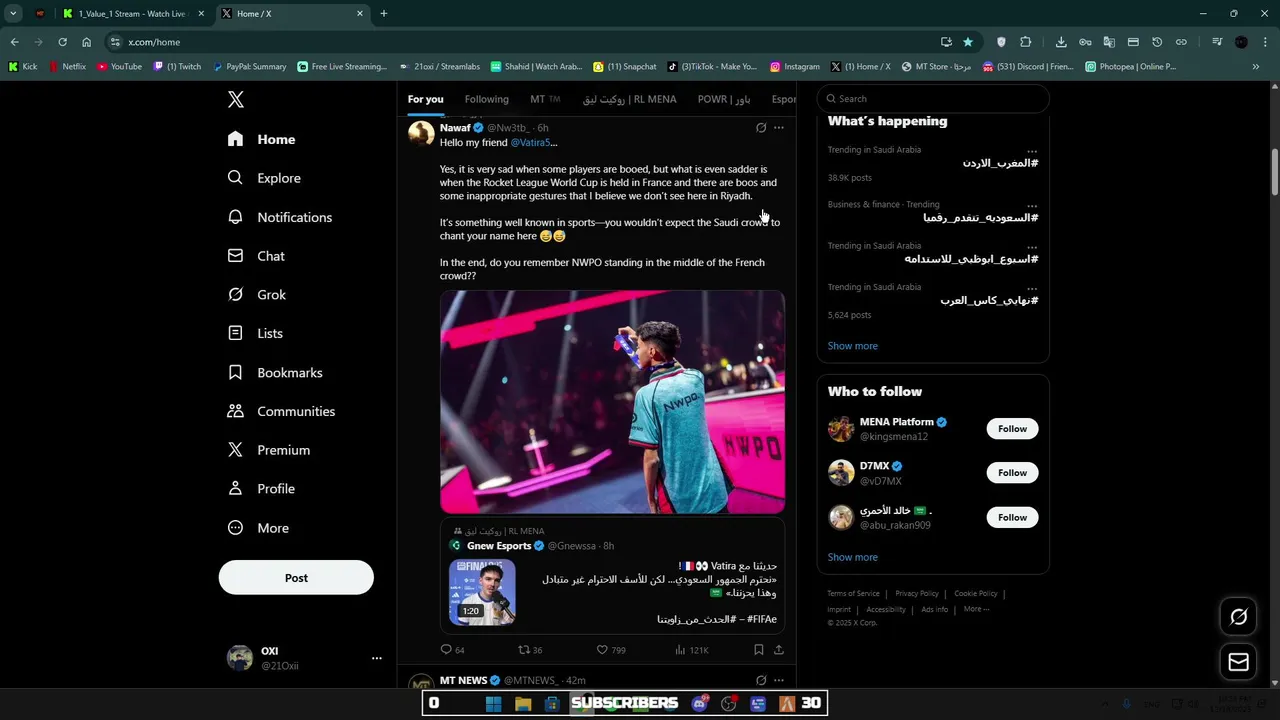Expand the hidden bookmarks chevron
This screenshot has width=1280, height=720.
(x=1256, y=67)
